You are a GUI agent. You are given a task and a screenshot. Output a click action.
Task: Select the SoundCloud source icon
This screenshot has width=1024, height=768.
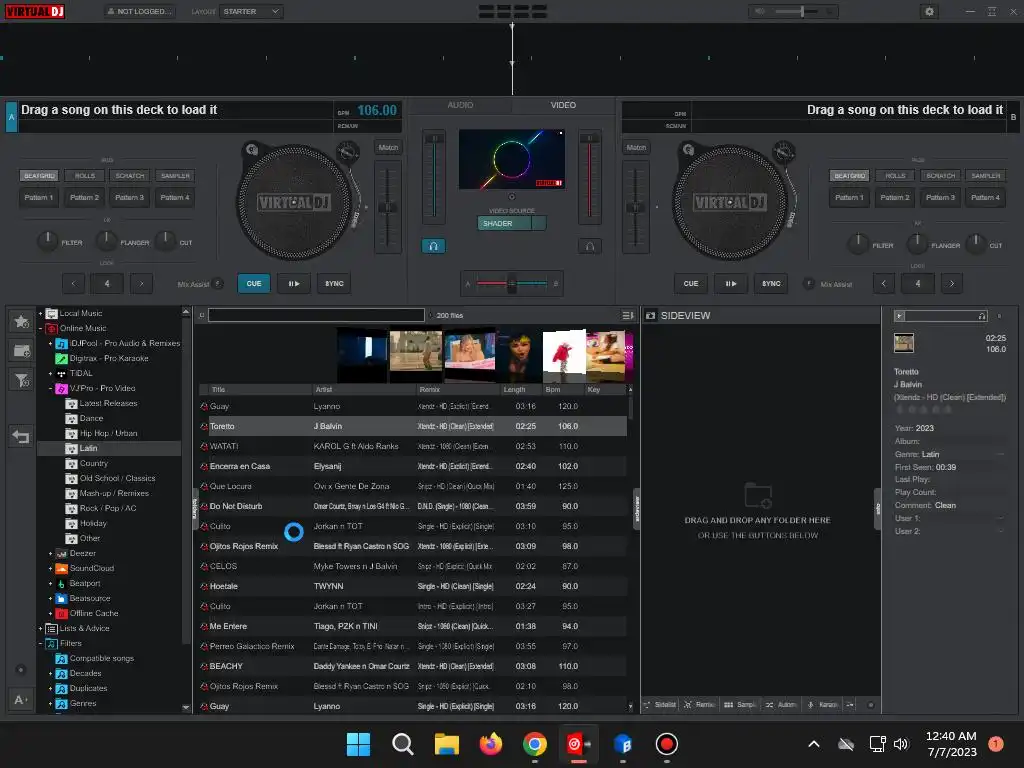pyautogui.click(x=61, y=568)
